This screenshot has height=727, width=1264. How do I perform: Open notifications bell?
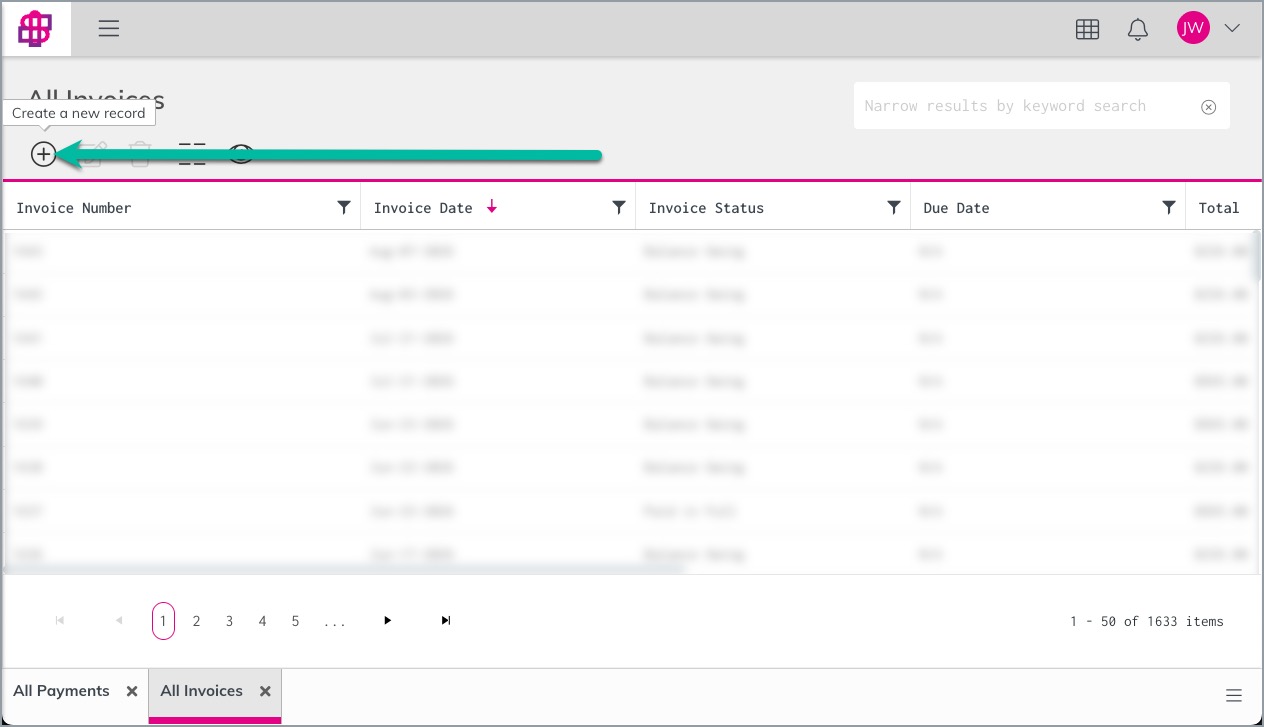point(1138,29)
